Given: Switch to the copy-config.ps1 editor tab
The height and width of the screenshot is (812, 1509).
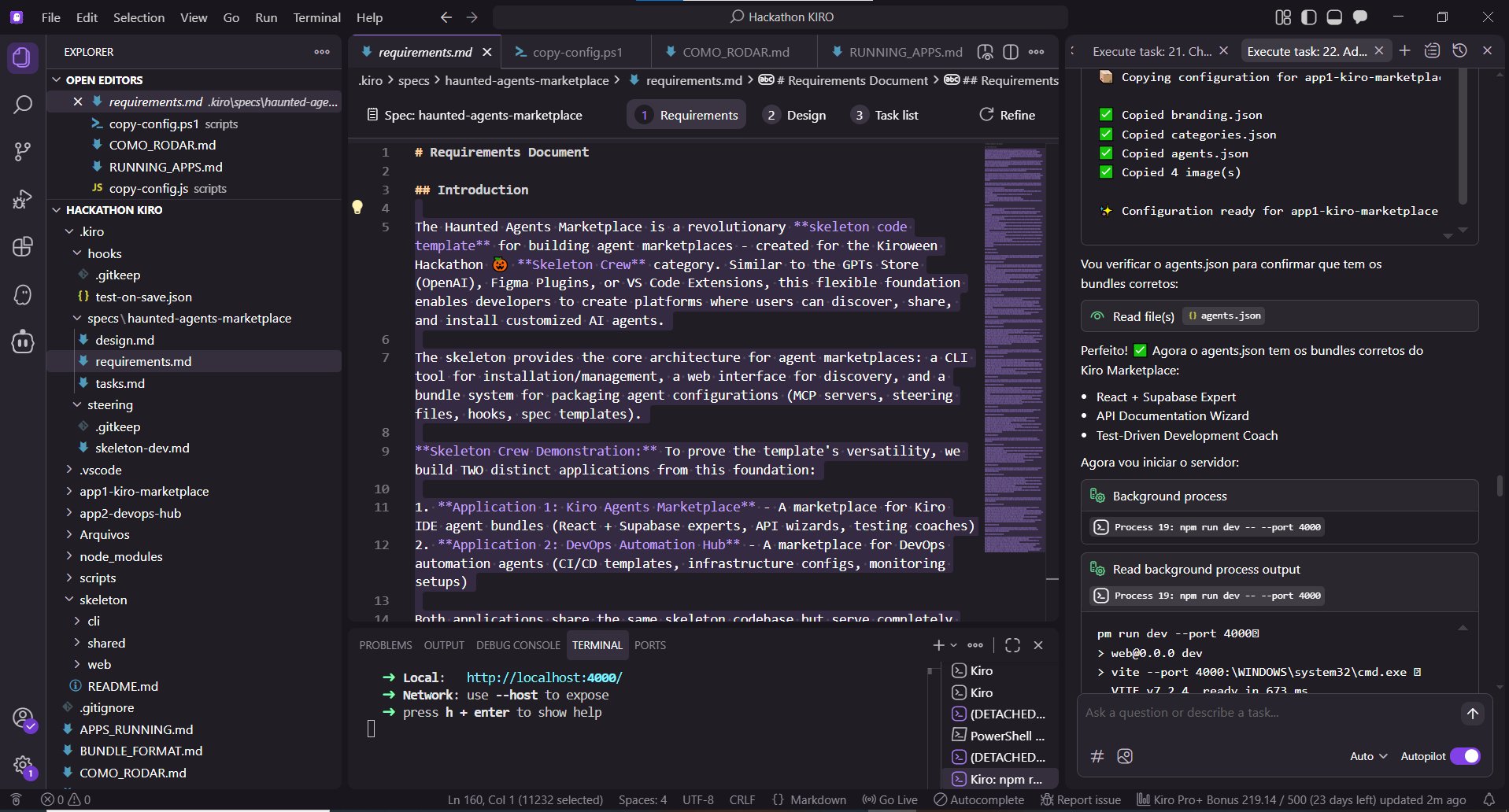Looking at the screenshot, I should 576,52.
